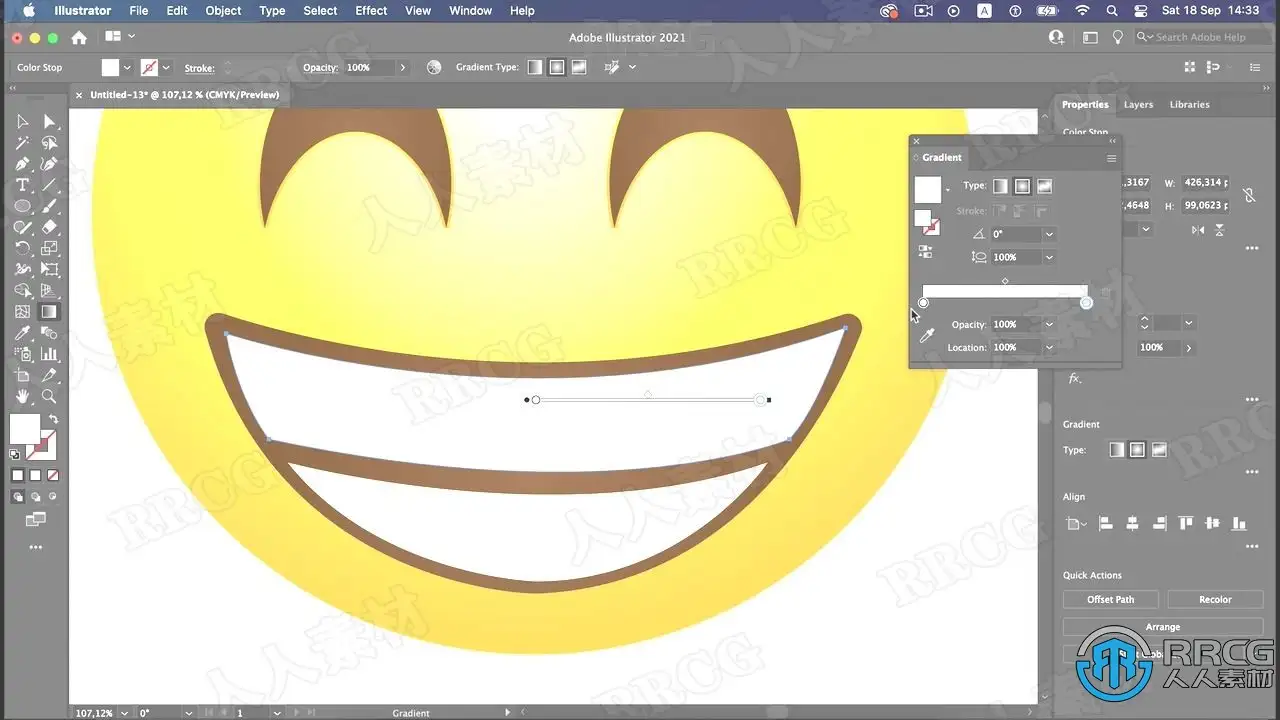Select the Type tool

tap(22, 185)
